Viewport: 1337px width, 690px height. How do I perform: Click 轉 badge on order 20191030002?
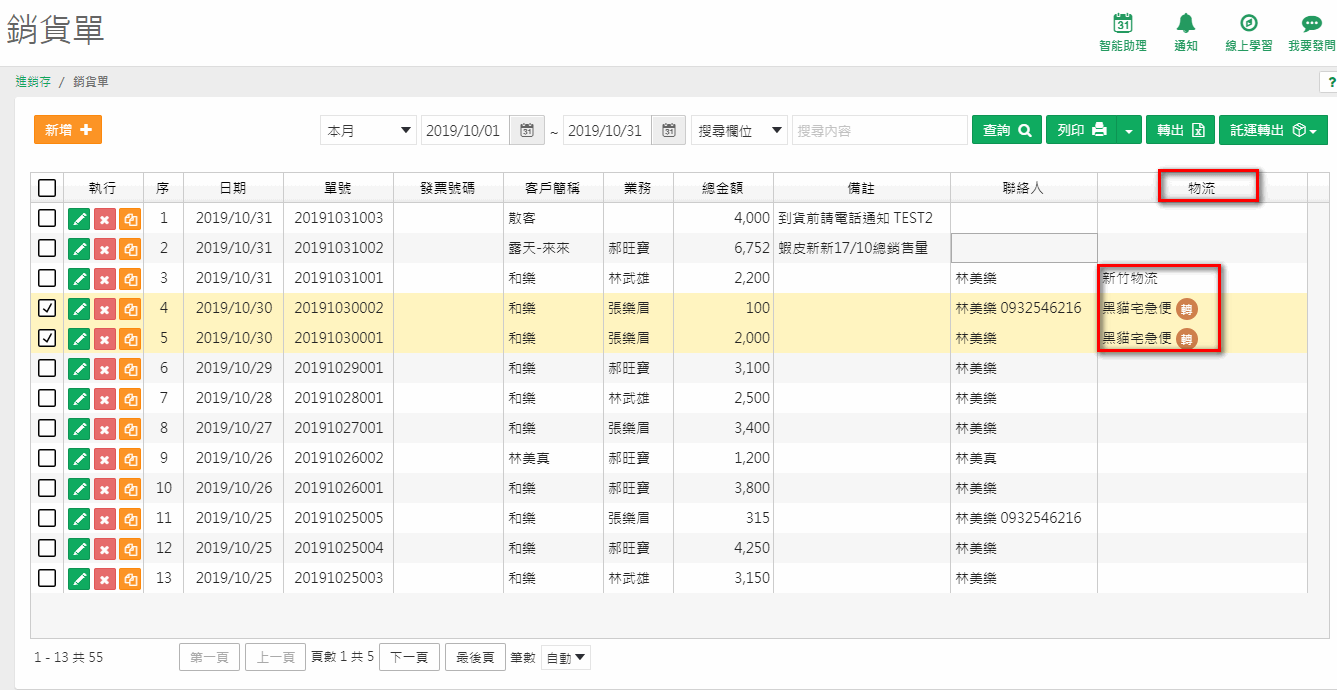coord(1186,308)
